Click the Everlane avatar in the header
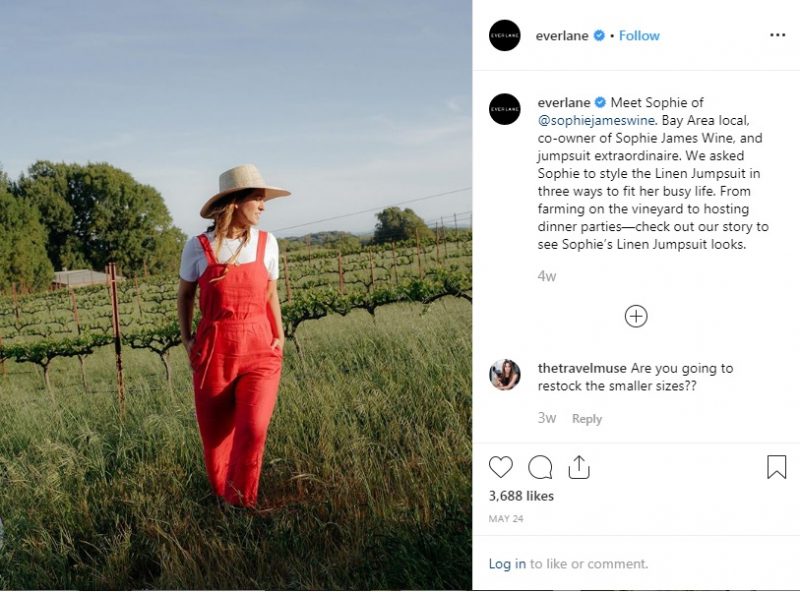 (505, 35)
